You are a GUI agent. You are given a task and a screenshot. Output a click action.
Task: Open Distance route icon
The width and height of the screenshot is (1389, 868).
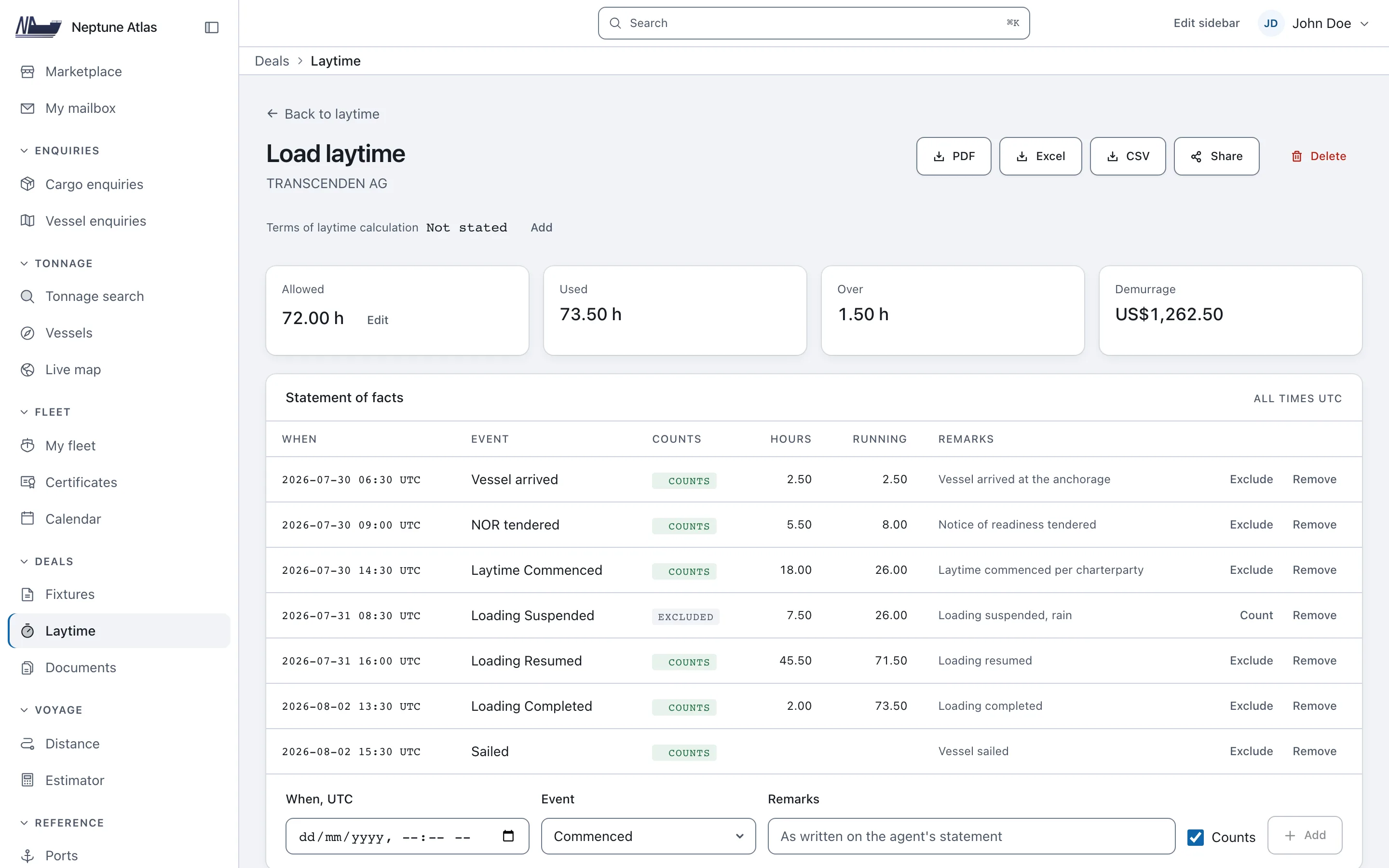click(x=27, y=744)
